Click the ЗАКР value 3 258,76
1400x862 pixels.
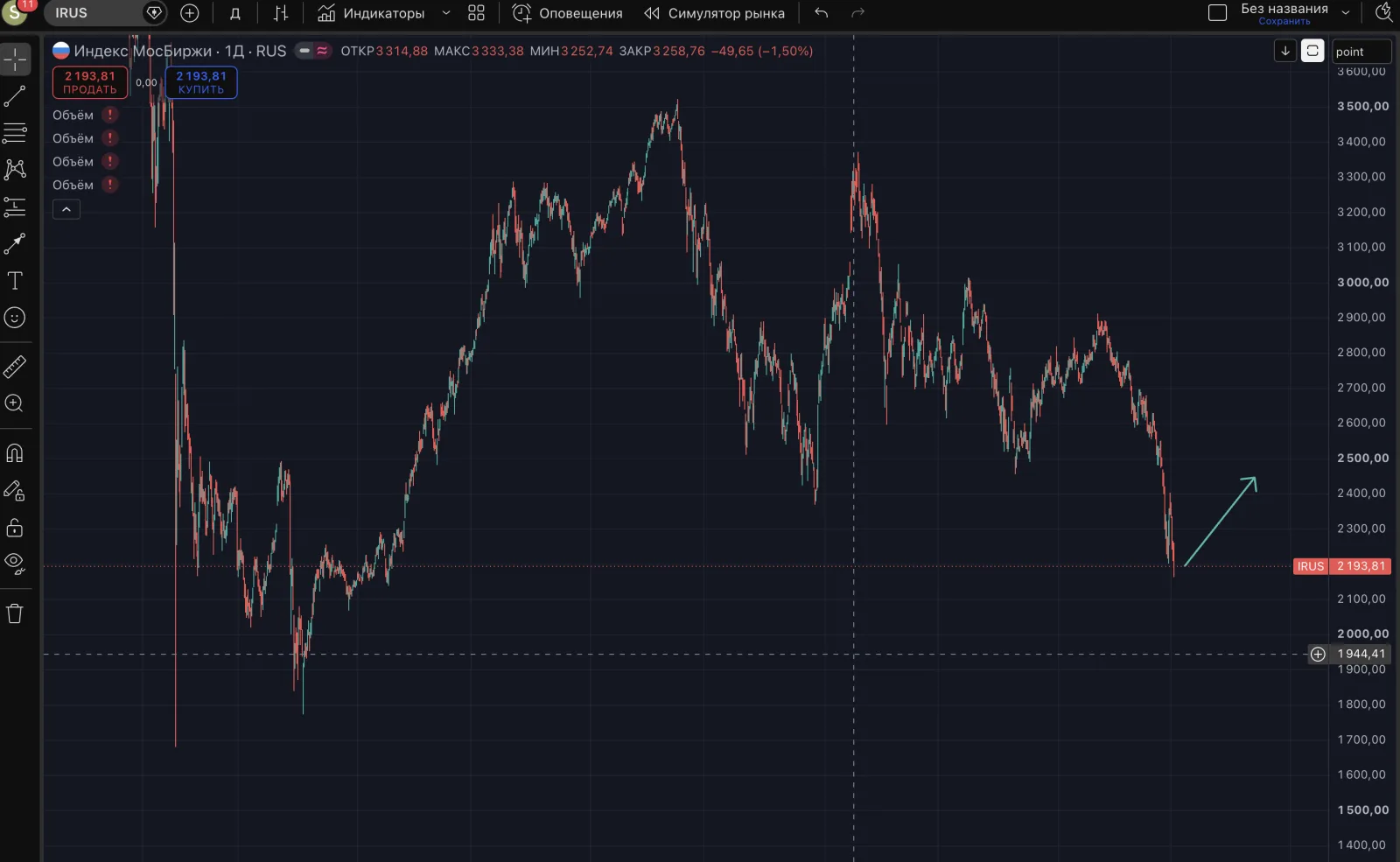point(679,51)
